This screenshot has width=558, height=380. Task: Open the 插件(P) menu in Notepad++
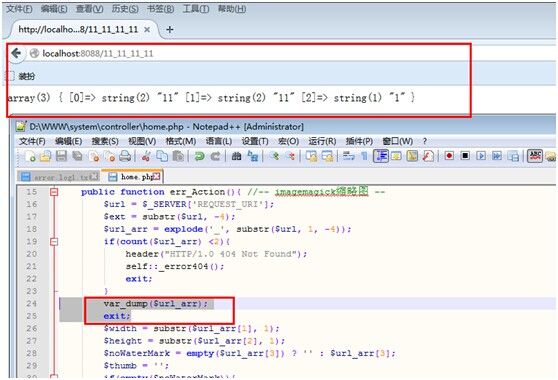(x=359, y=141)
